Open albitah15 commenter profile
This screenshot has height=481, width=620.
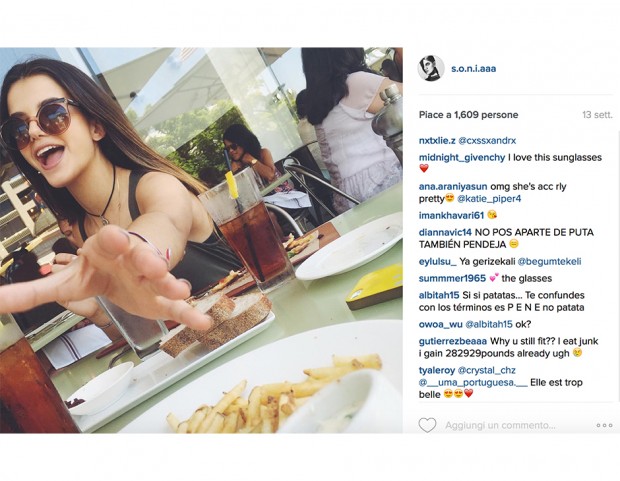(439, 295)
